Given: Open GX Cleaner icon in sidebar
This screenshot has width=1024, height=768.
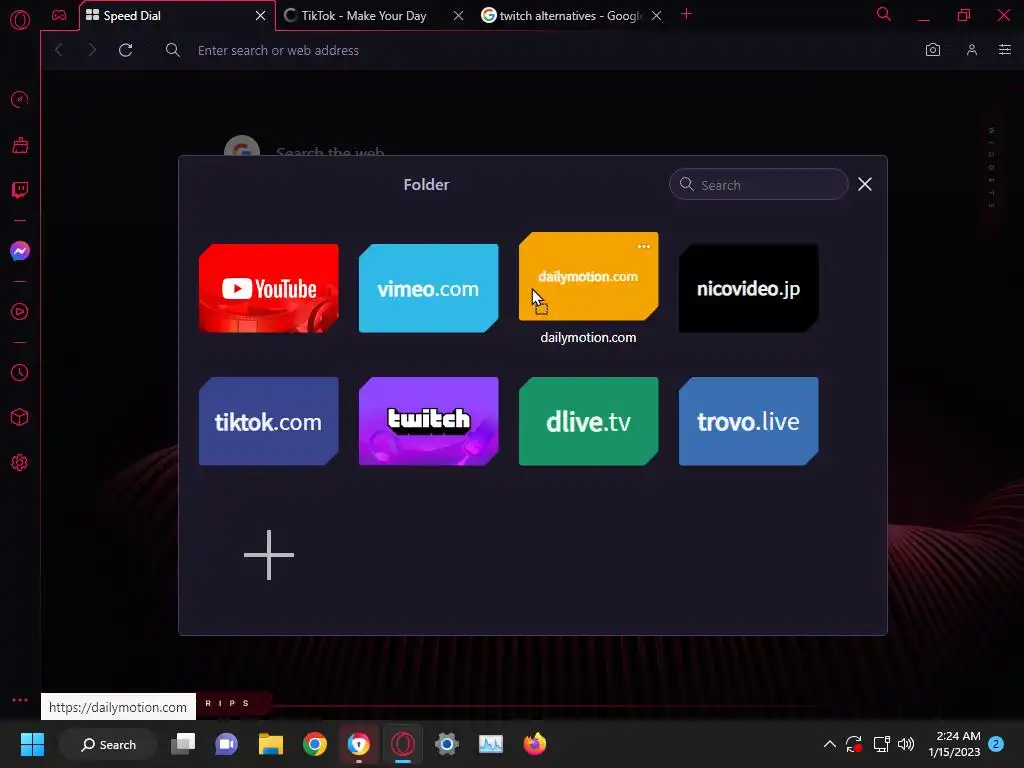Looking at the screenshot, I should point(20,145).
